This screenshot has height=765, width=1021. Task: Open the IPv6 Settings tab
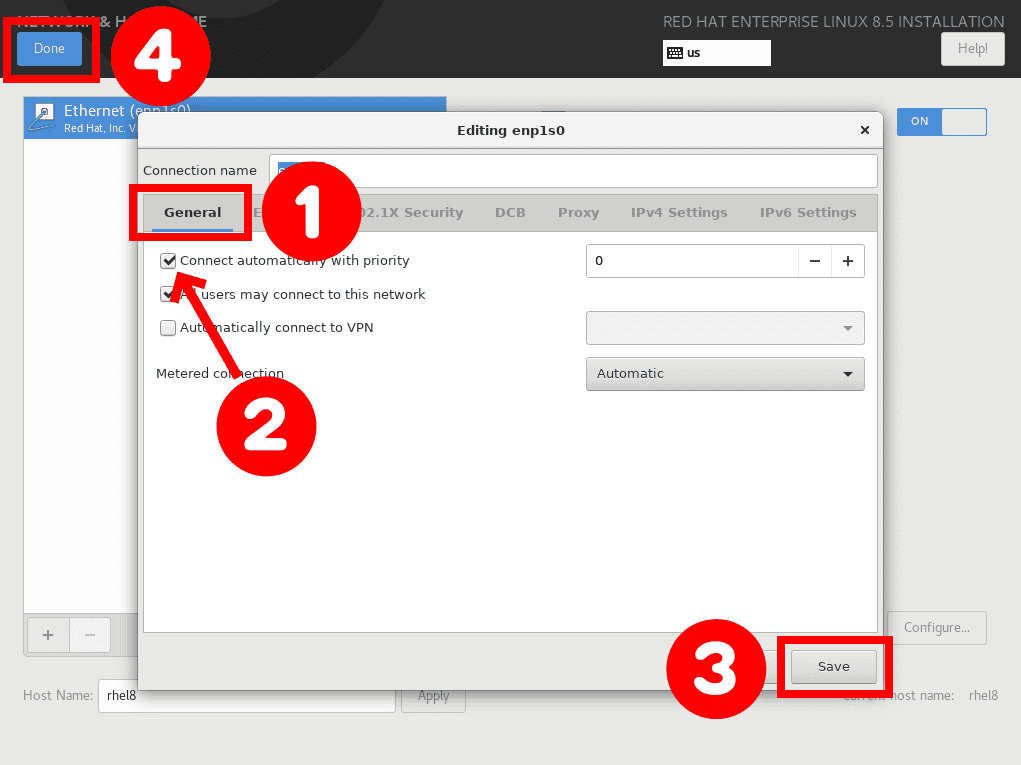807,212
